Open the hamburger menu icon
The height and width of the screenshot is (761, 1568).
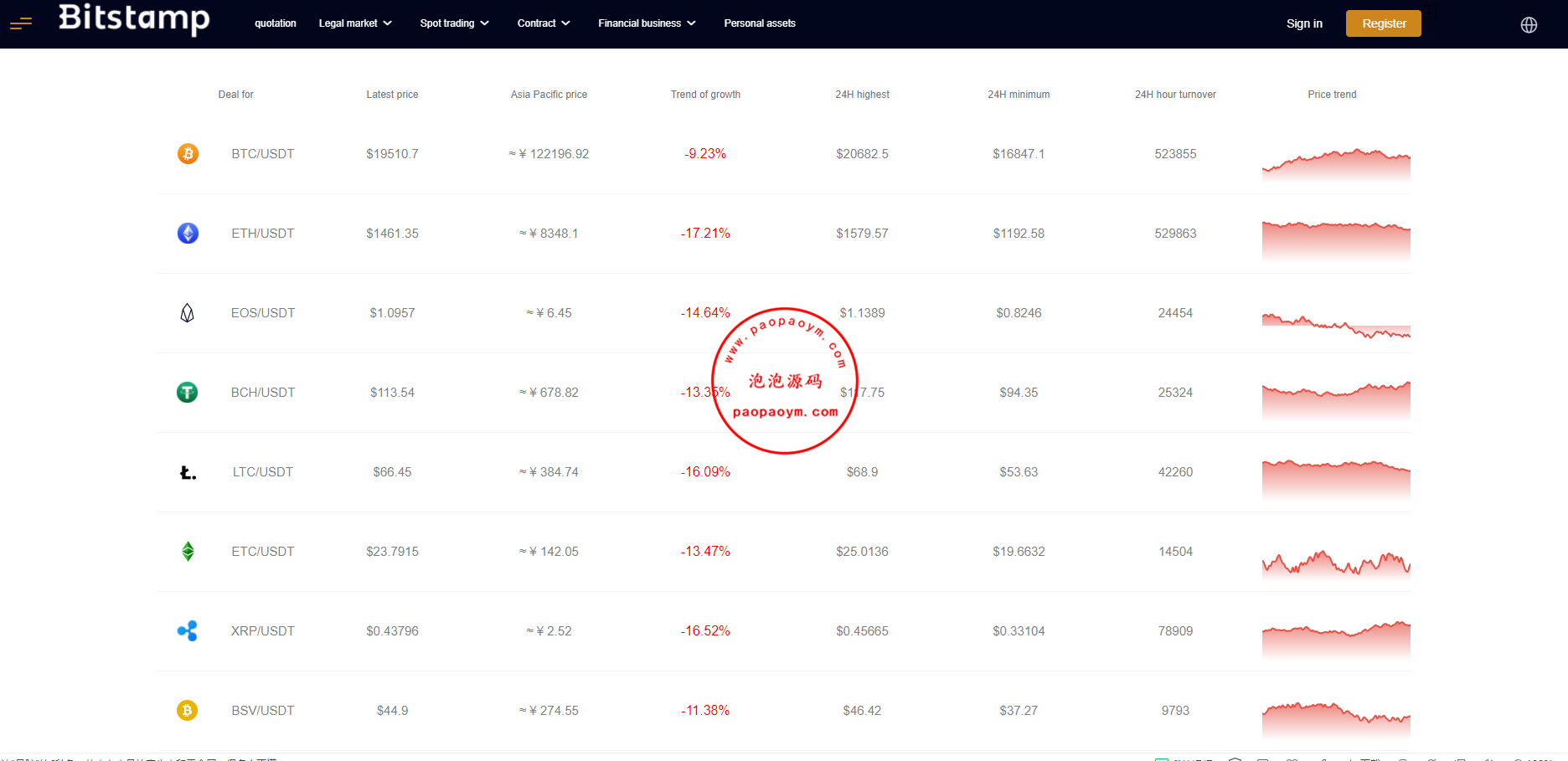21,23
